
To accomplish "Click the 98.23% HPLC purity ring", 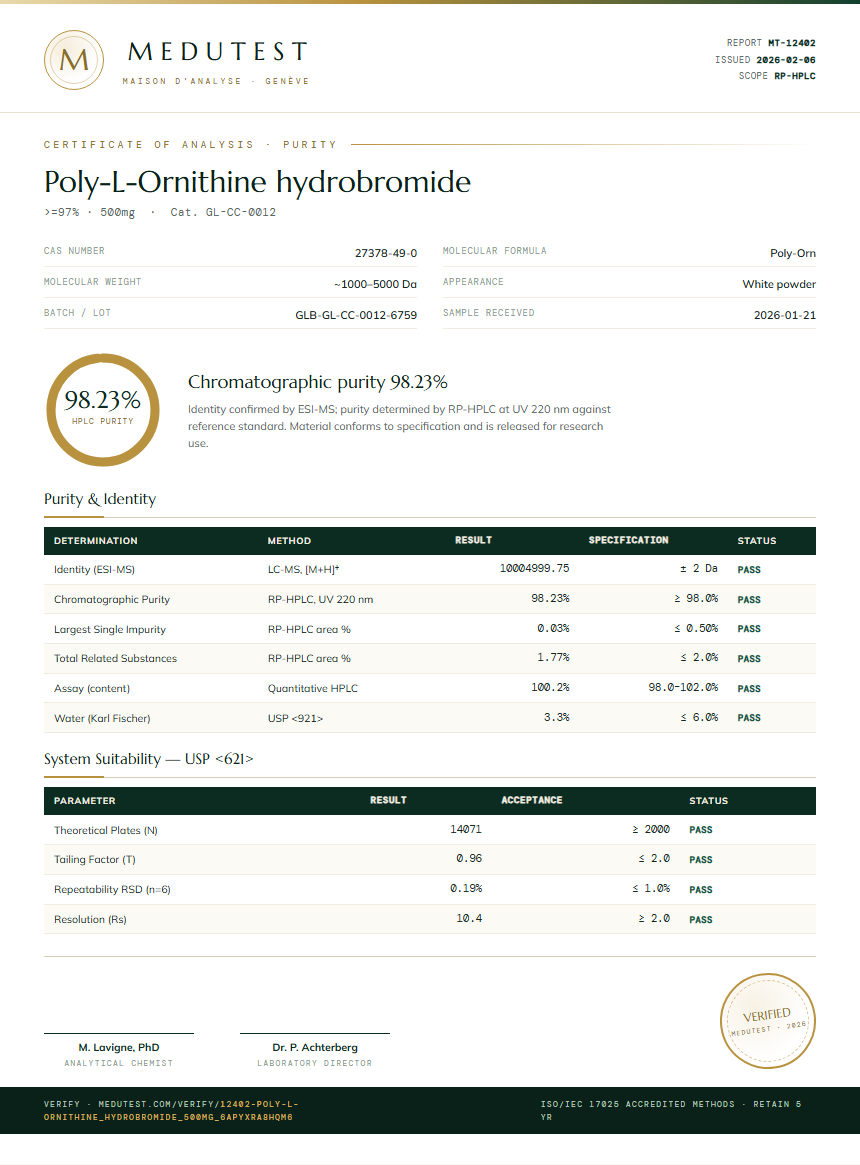I will 103,410.
